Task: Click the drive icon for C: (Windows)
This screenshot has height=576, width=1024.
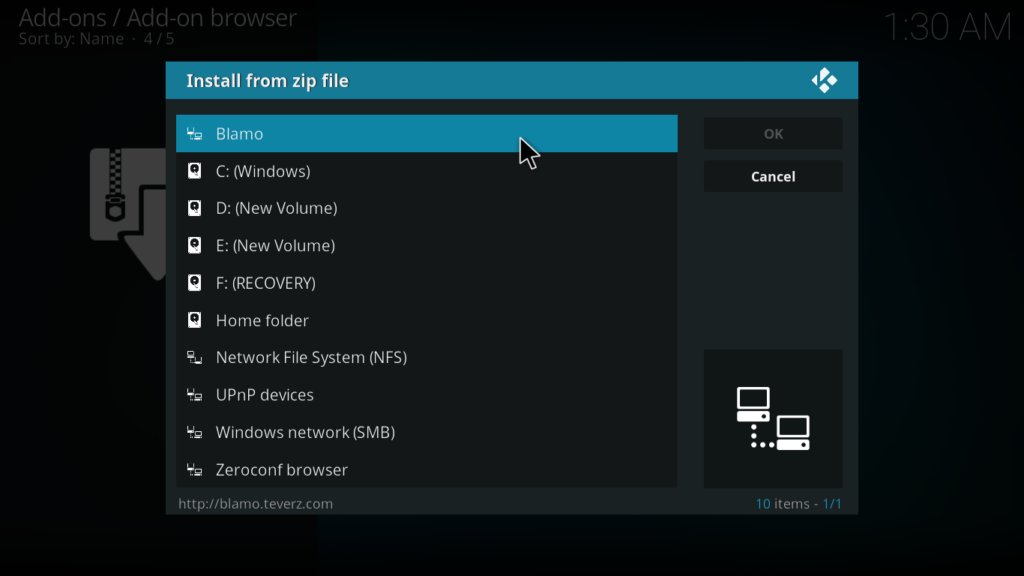Action: click(x=194, y=171)
